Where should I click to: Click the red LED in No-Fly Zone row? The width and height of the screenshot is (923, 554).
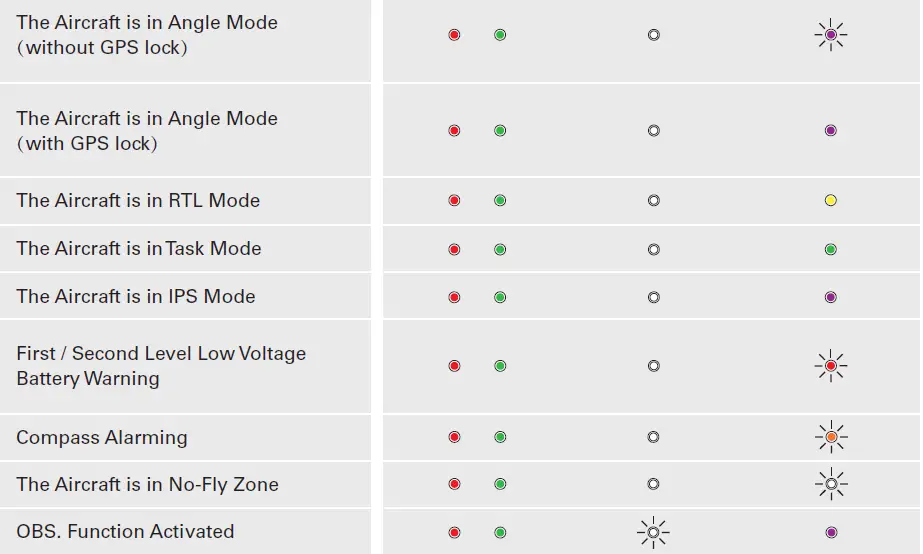click(x=454, y=484)
